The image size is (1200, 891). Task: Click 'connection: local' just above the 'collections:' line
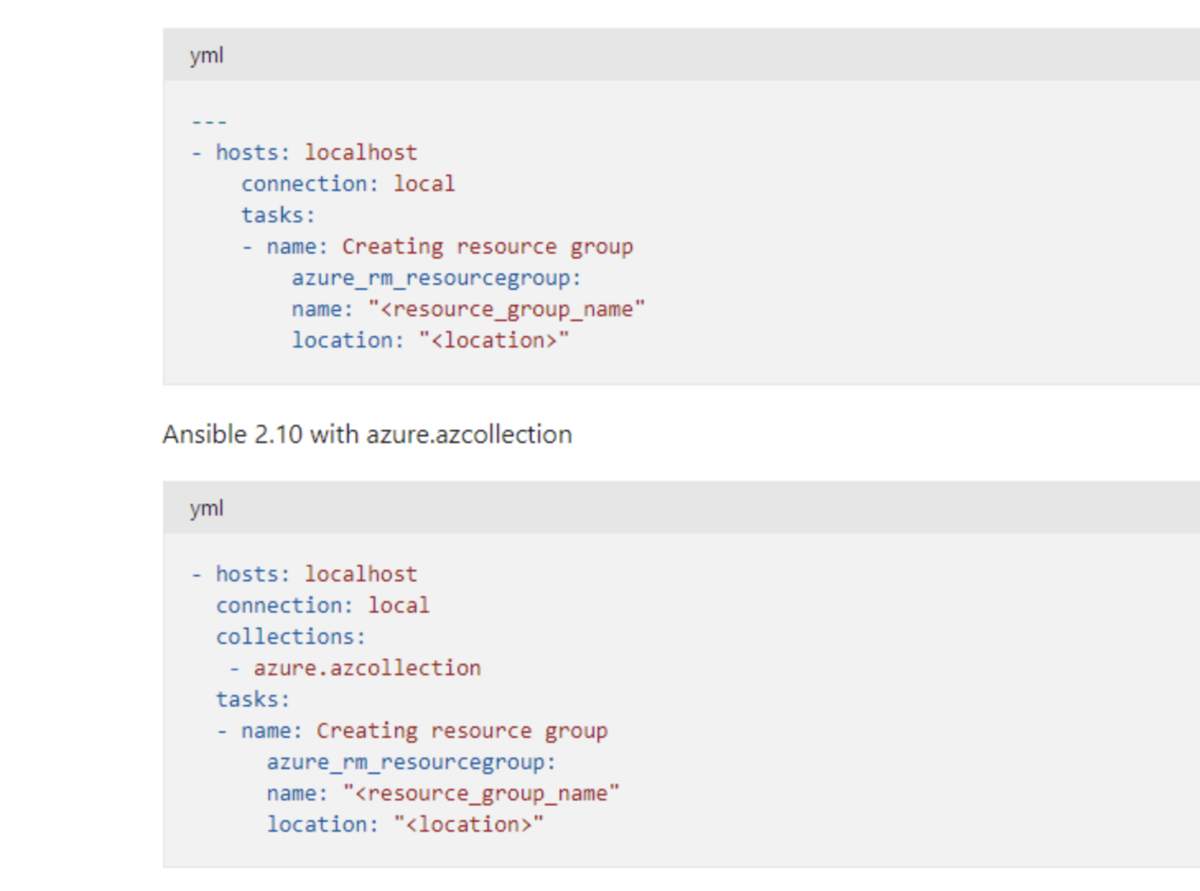[x=323, y=606]
